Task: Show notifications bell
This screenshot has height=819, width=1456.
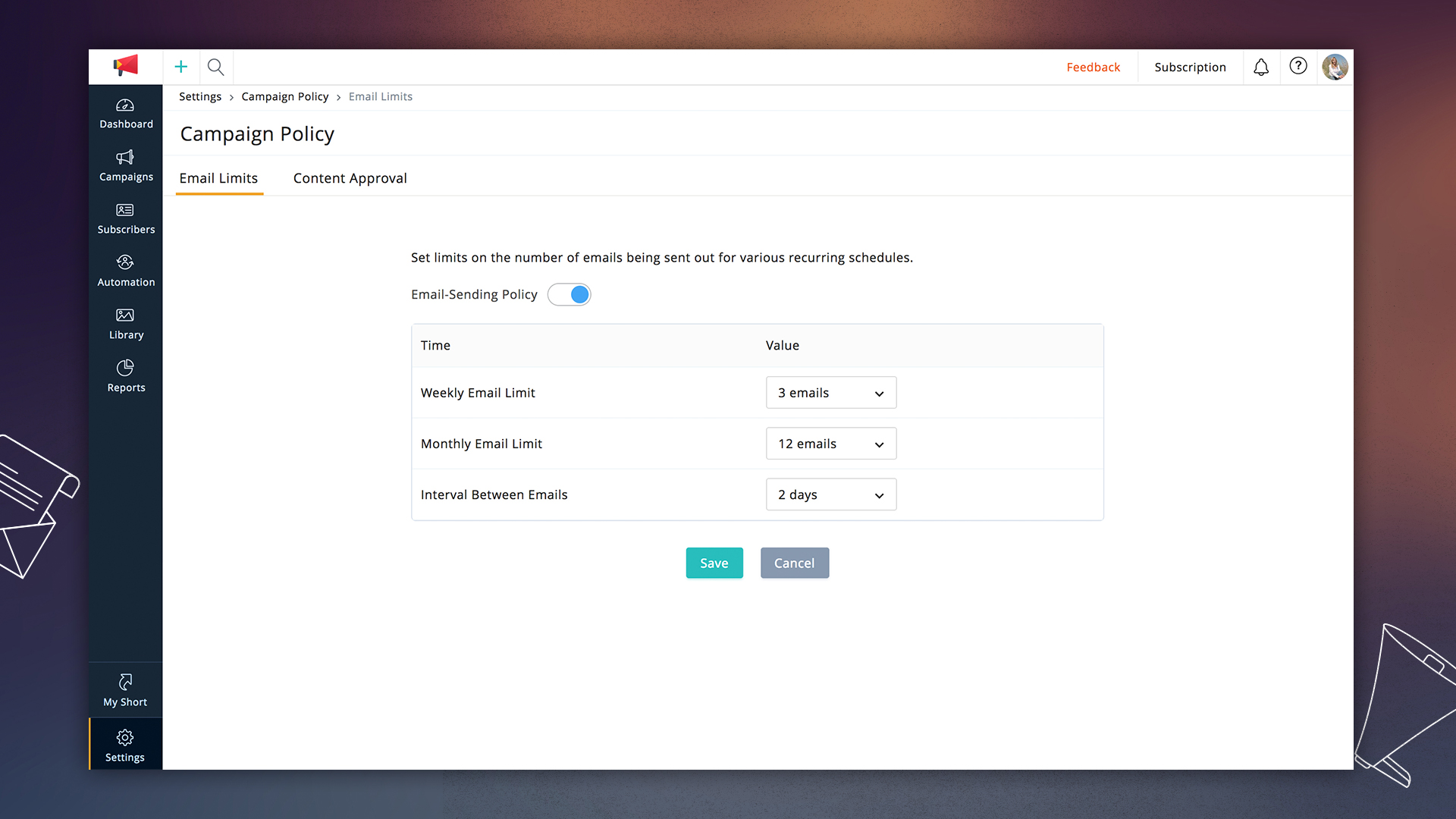Action: coord(1260,67)
